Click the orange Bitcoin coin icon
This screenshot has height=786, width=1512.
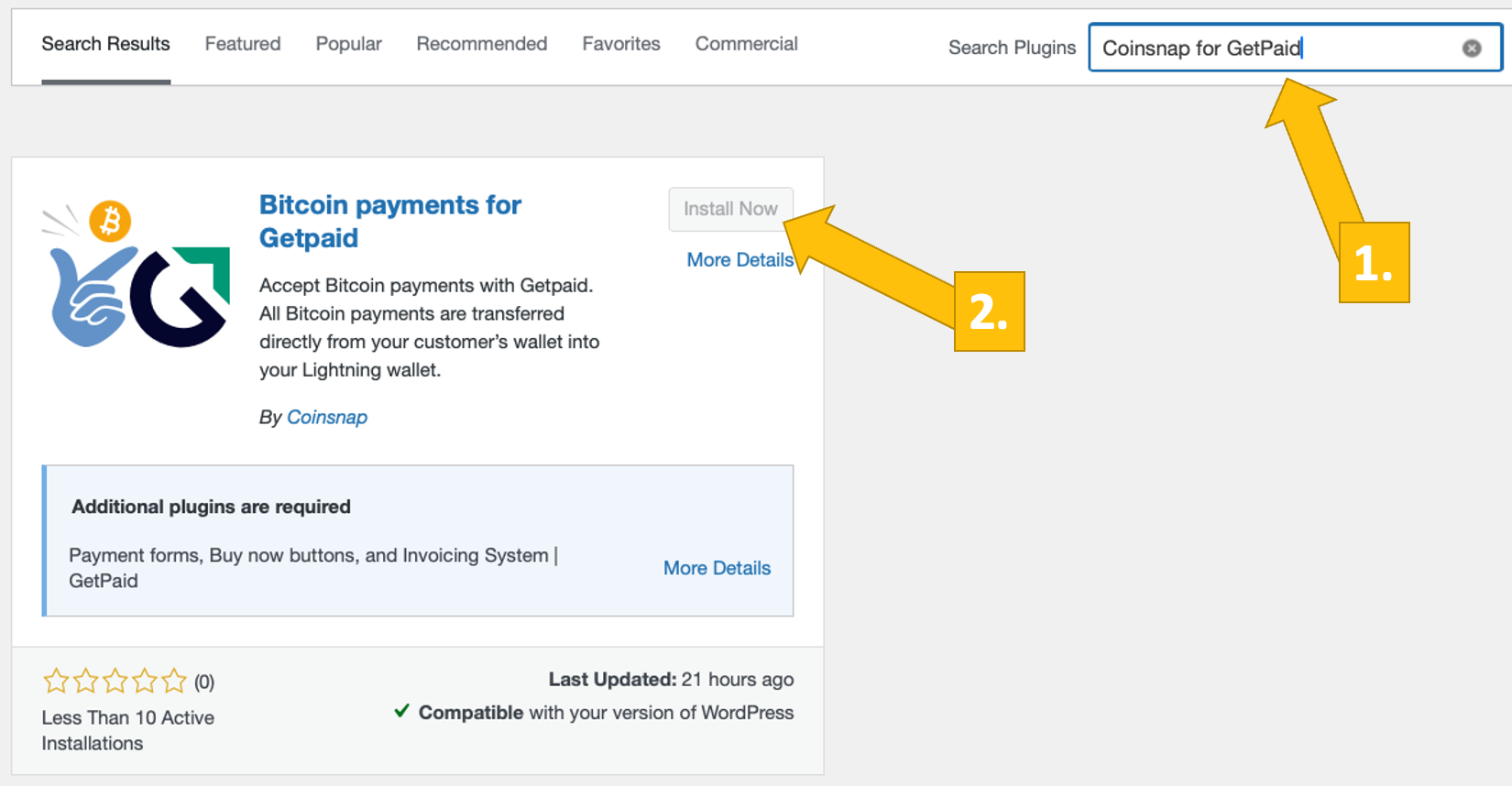click(x=110, y=221)
